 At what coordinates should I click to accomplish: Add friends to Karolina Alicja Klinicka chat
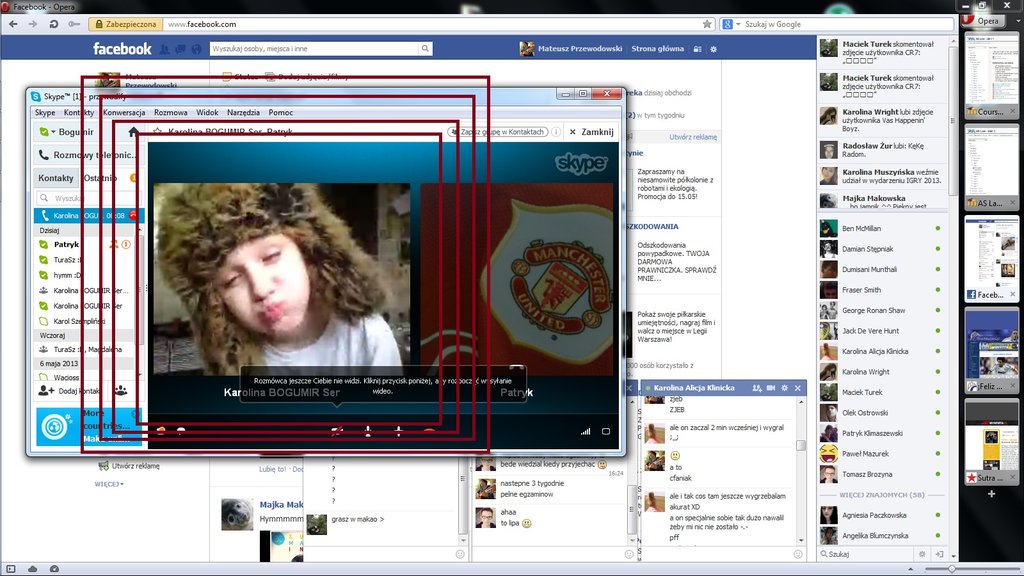[757, 388]
